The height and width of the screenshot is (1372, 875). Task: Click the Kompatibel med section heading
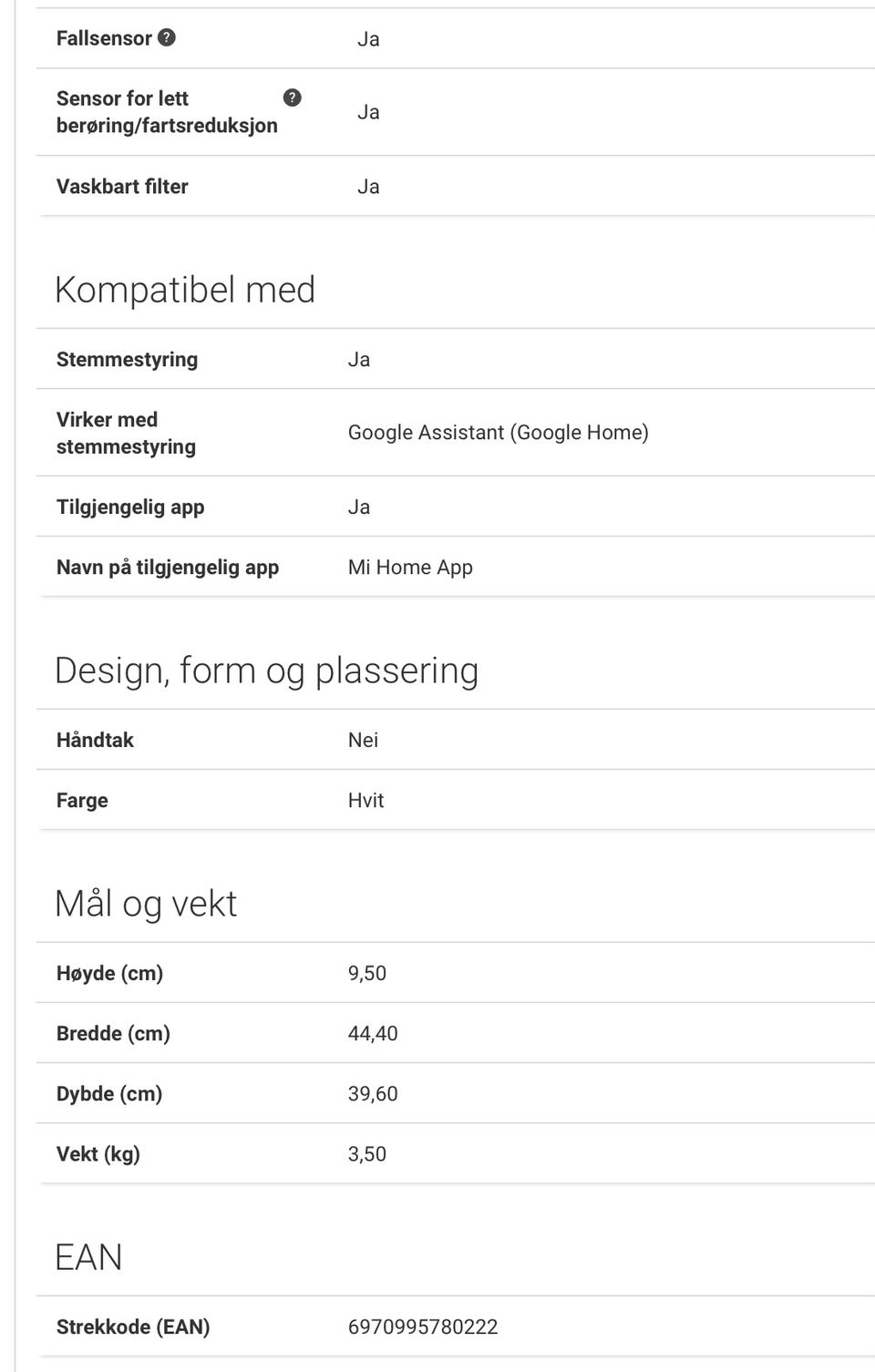click(x=185, y=290)
